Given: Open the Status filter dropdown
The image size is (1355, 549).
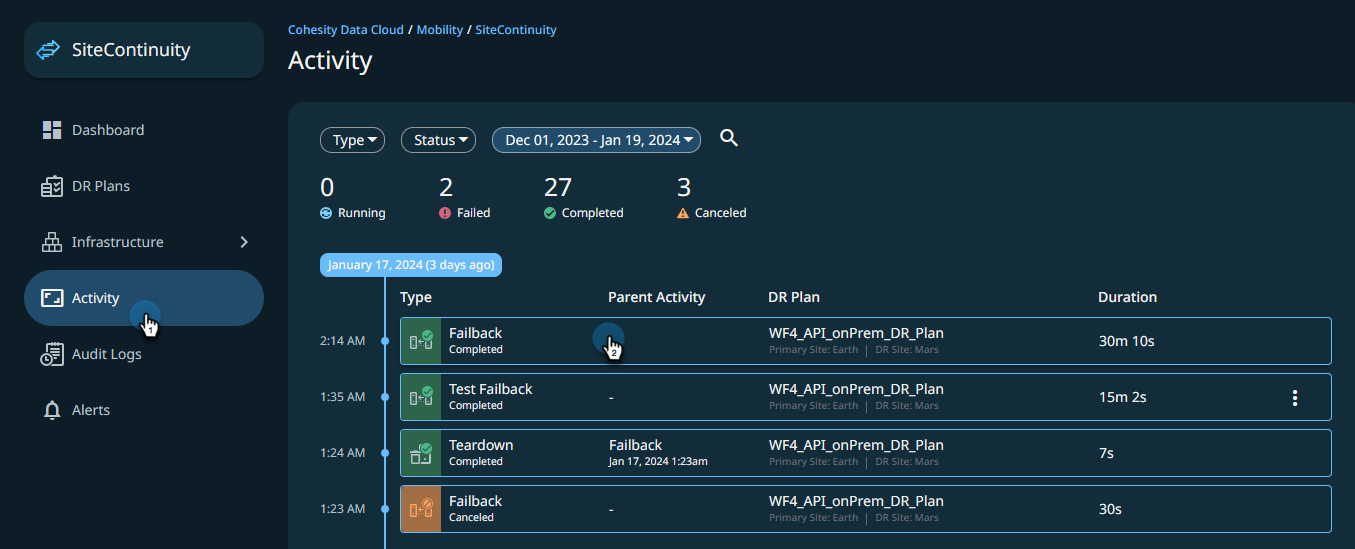Looking at the screenshot, I should 438,140.
